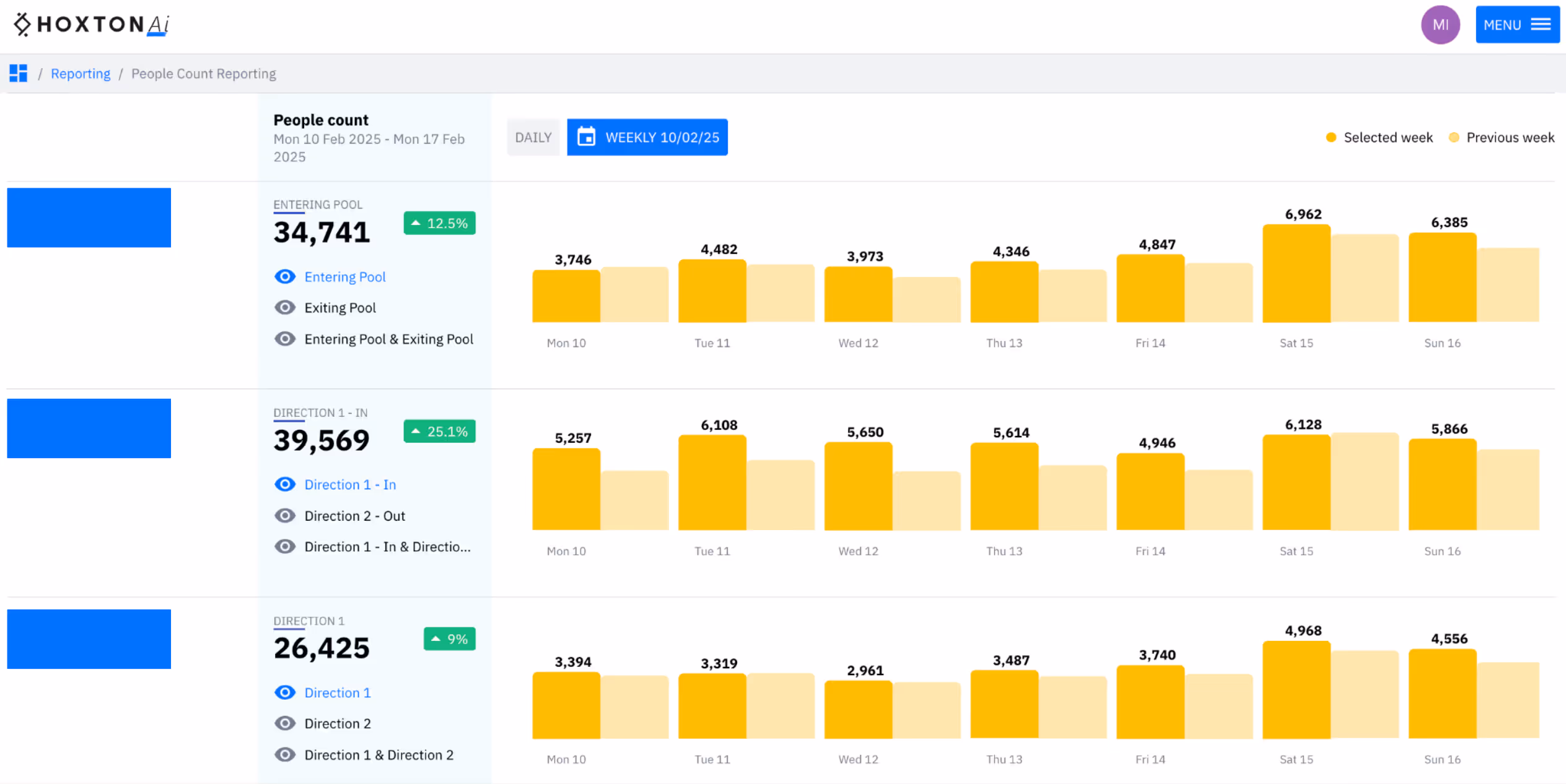
Task: Select the Direction 1 - In metric link
Action: (x=351, y=484)
